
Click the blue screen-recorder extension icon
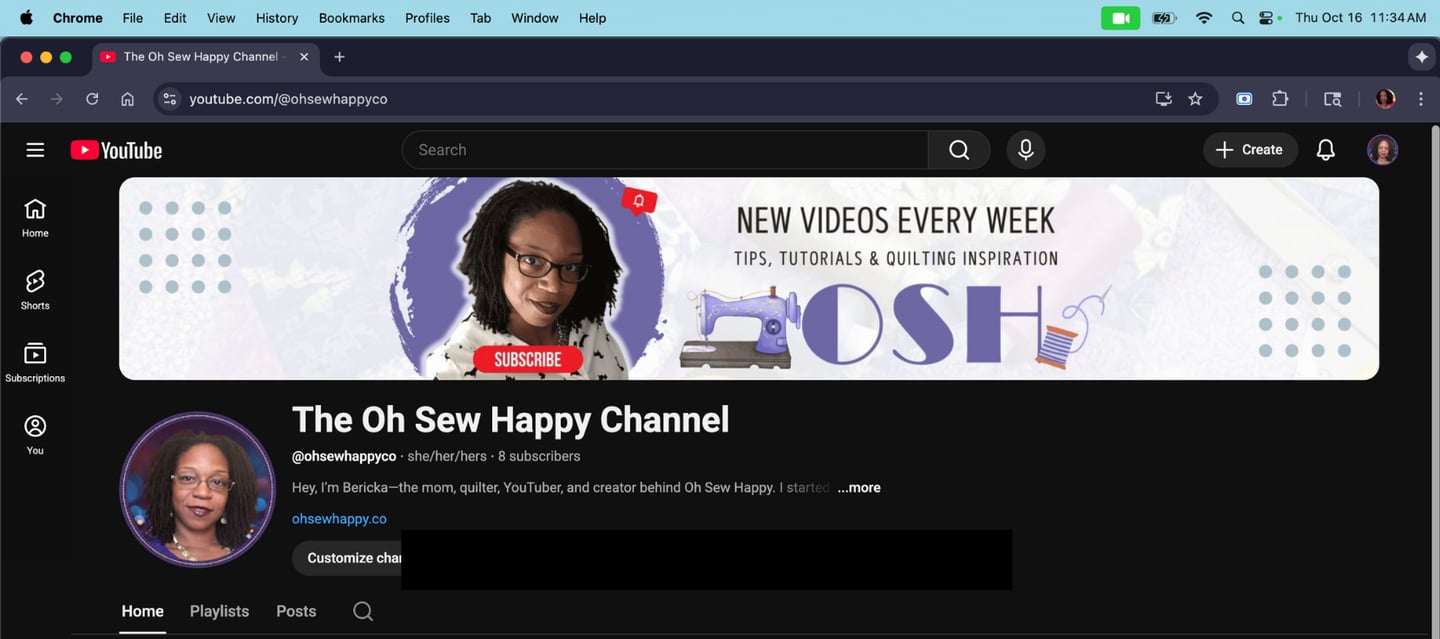coord(1244,99)
